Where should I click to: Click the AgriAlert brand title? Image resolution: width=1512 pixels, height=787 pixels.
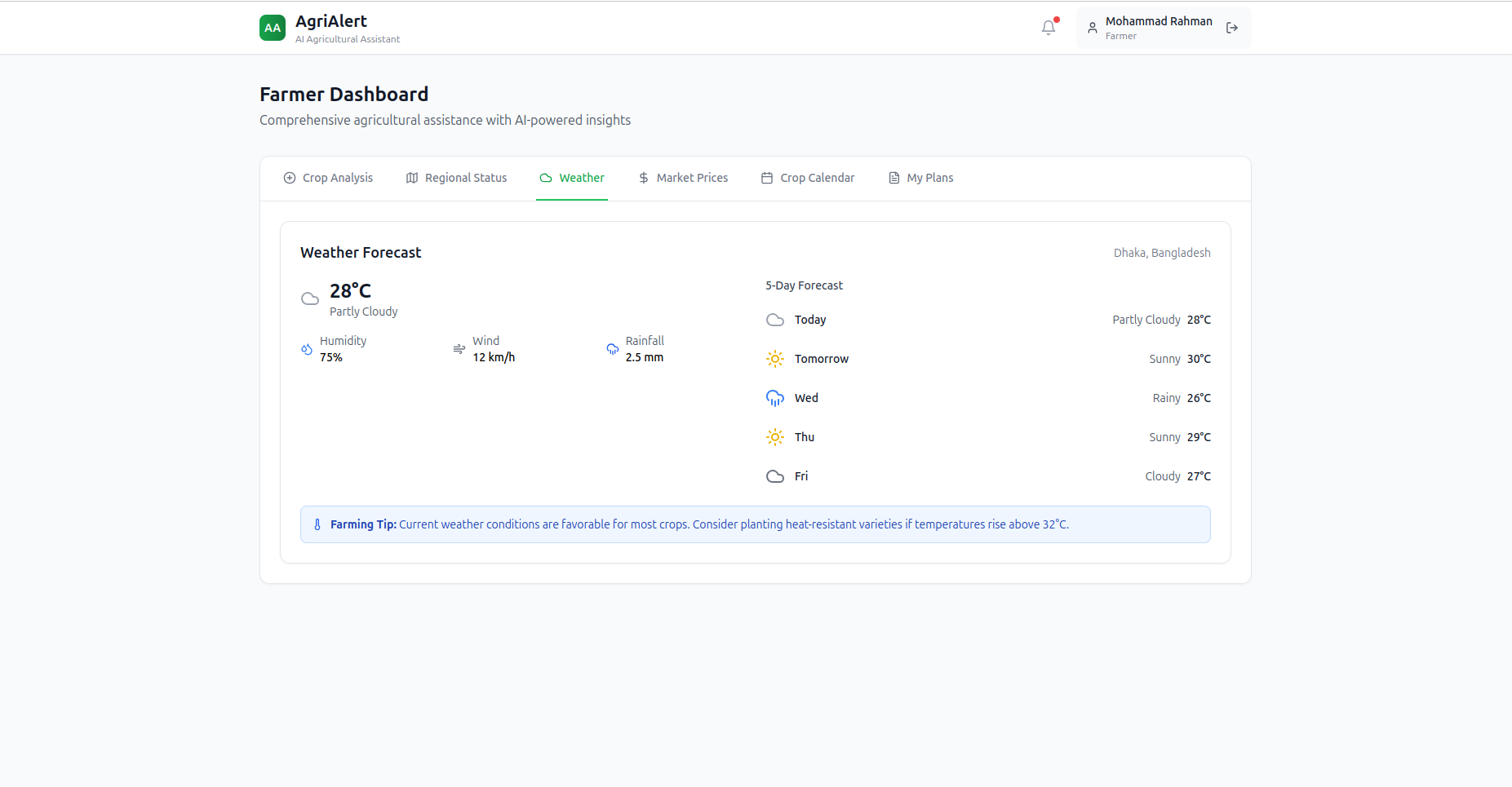coord(331,21)
